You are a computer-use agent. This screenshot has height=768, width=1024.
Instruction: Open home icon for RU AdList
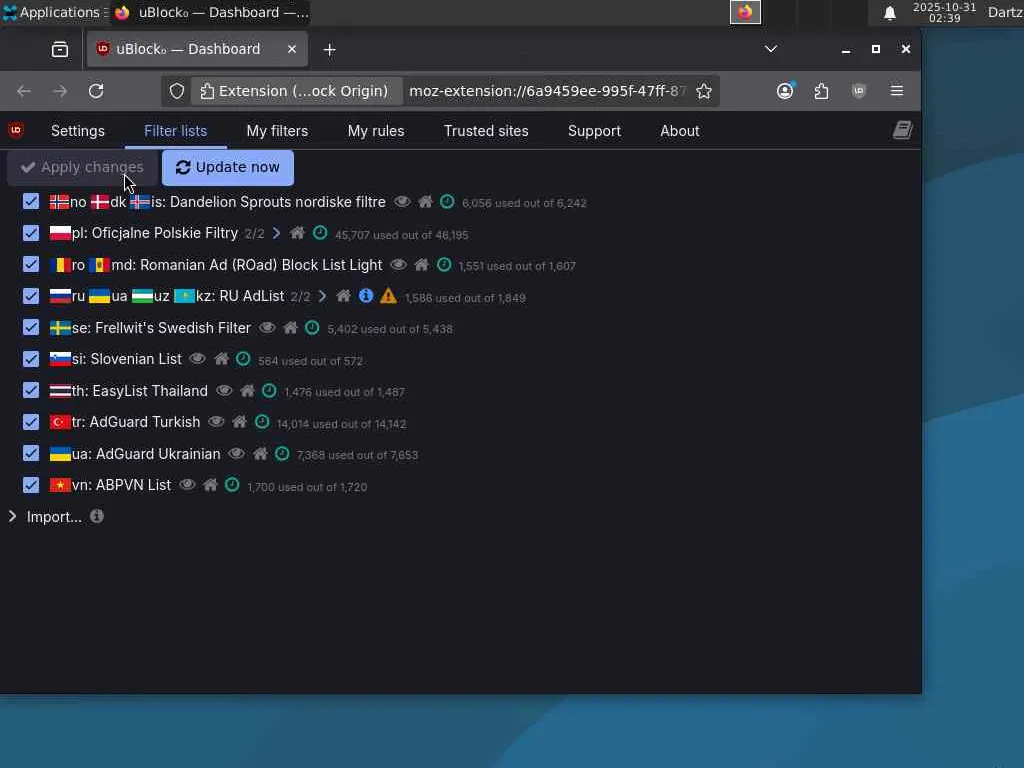(x=344, y=296)
